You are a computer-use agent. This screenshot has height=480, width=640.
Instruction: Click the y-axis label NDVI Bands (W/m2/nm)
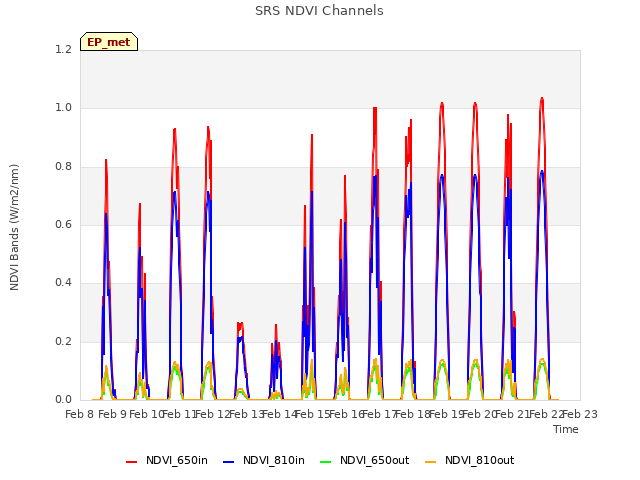coord(14,227)
